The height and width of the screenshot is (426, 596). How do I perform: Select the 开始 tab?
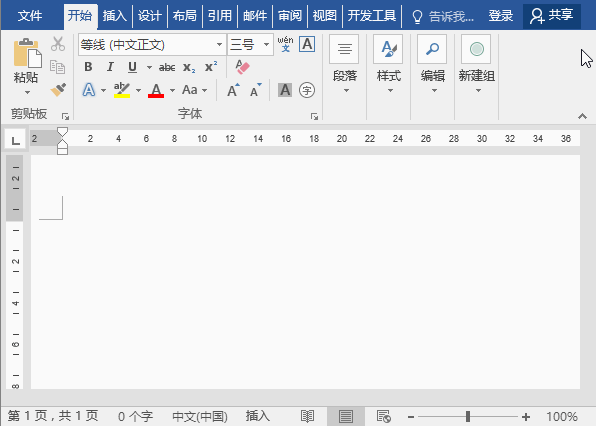tap(80, 16)
